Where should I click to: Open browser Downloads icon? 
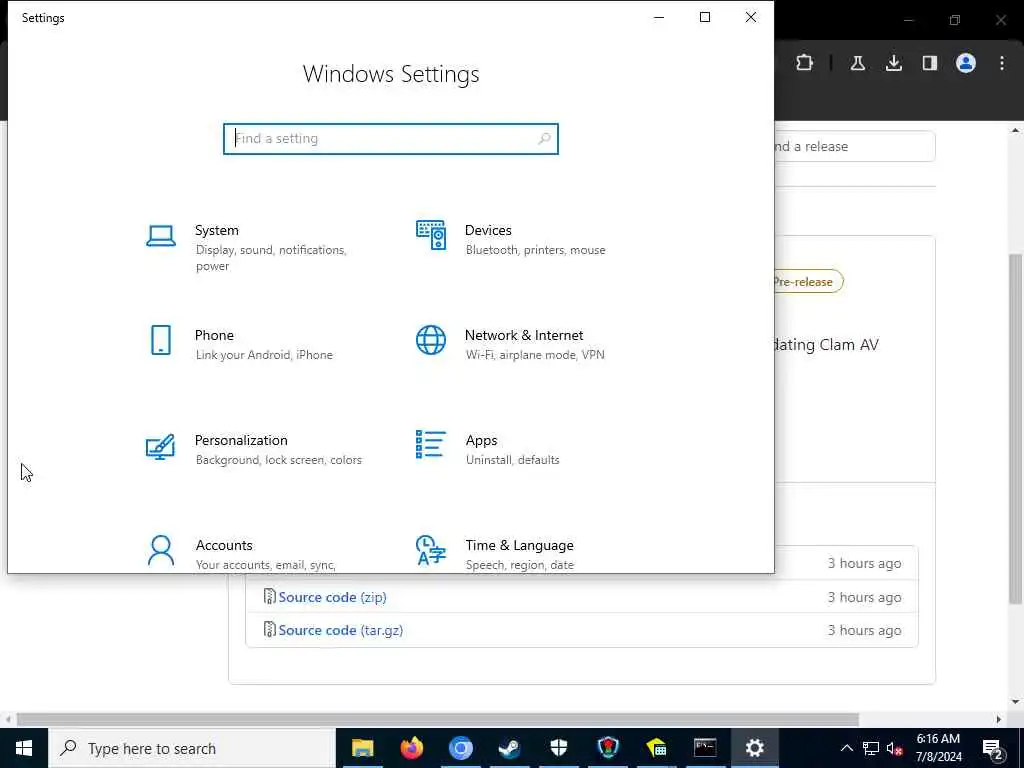coord(893,63)
